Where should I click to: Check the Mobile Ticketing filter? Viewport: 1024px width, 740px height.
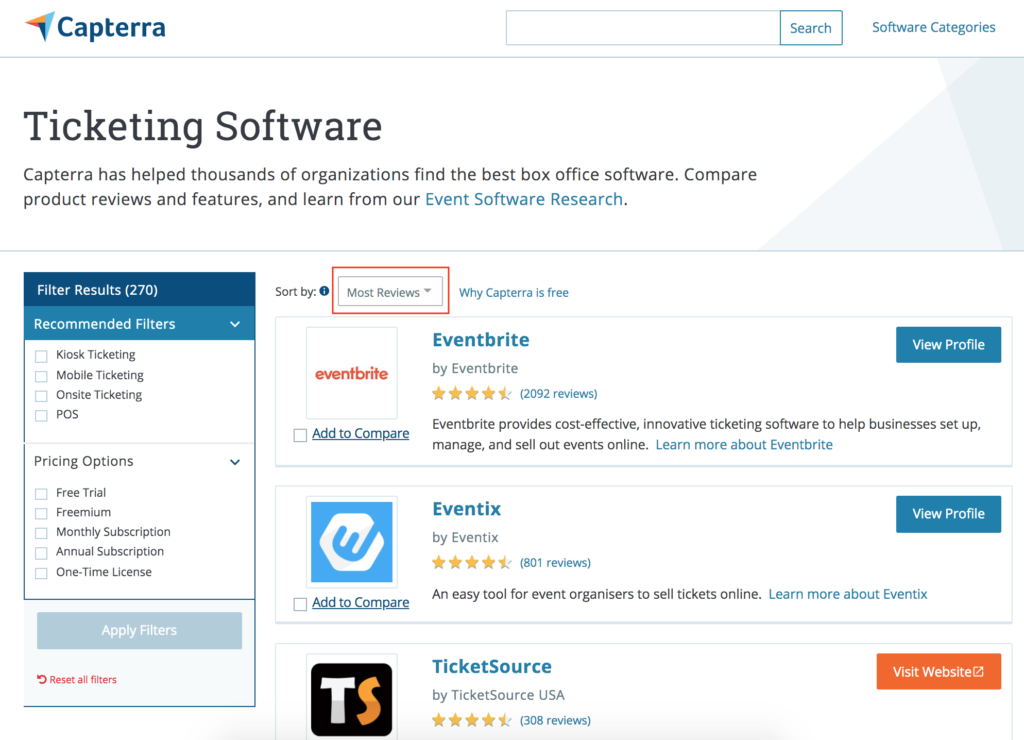point(41,376)
